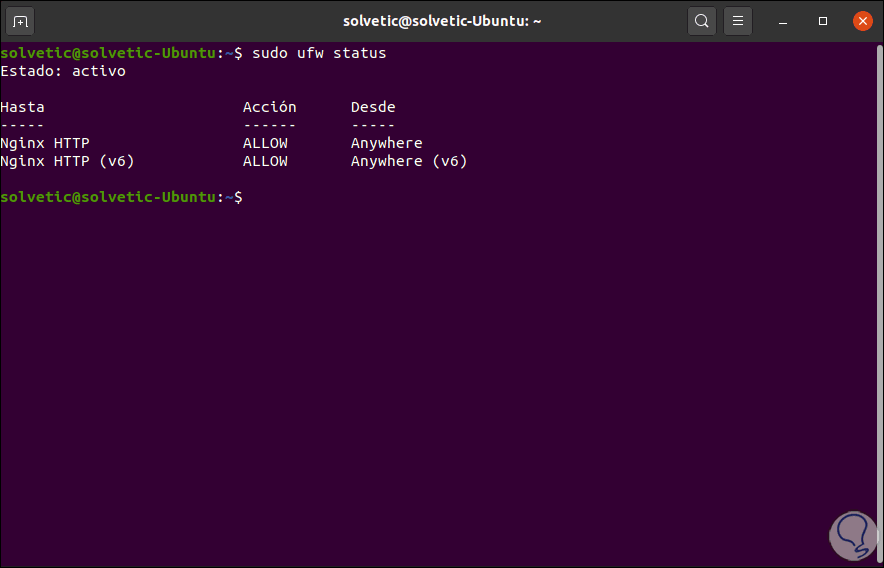
Task: Click the 'Acción' column header
Action: pyautogui.click(x=269, y=107)
